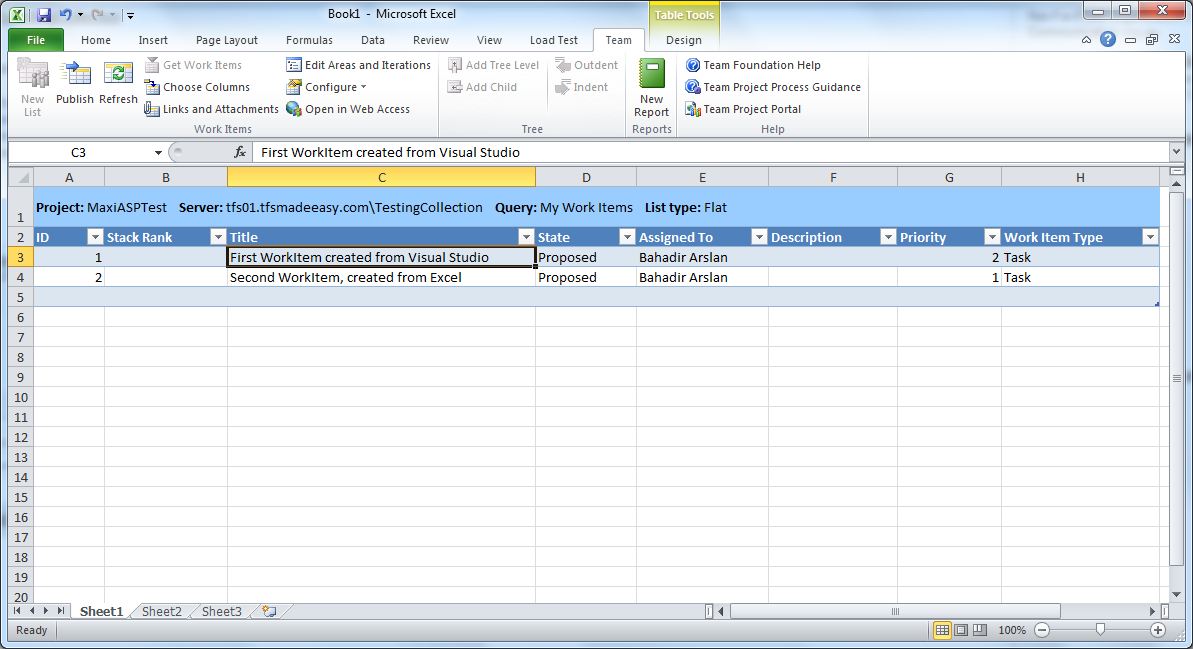
Task: Refresh the work item list
Action: [x=118, y=84]
